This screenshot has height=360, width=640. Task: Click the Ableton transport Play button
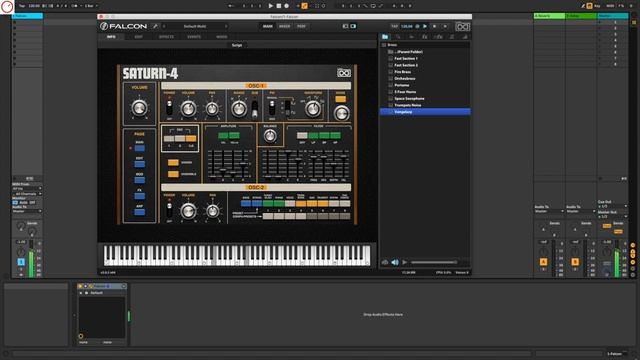tap(271, 6)
